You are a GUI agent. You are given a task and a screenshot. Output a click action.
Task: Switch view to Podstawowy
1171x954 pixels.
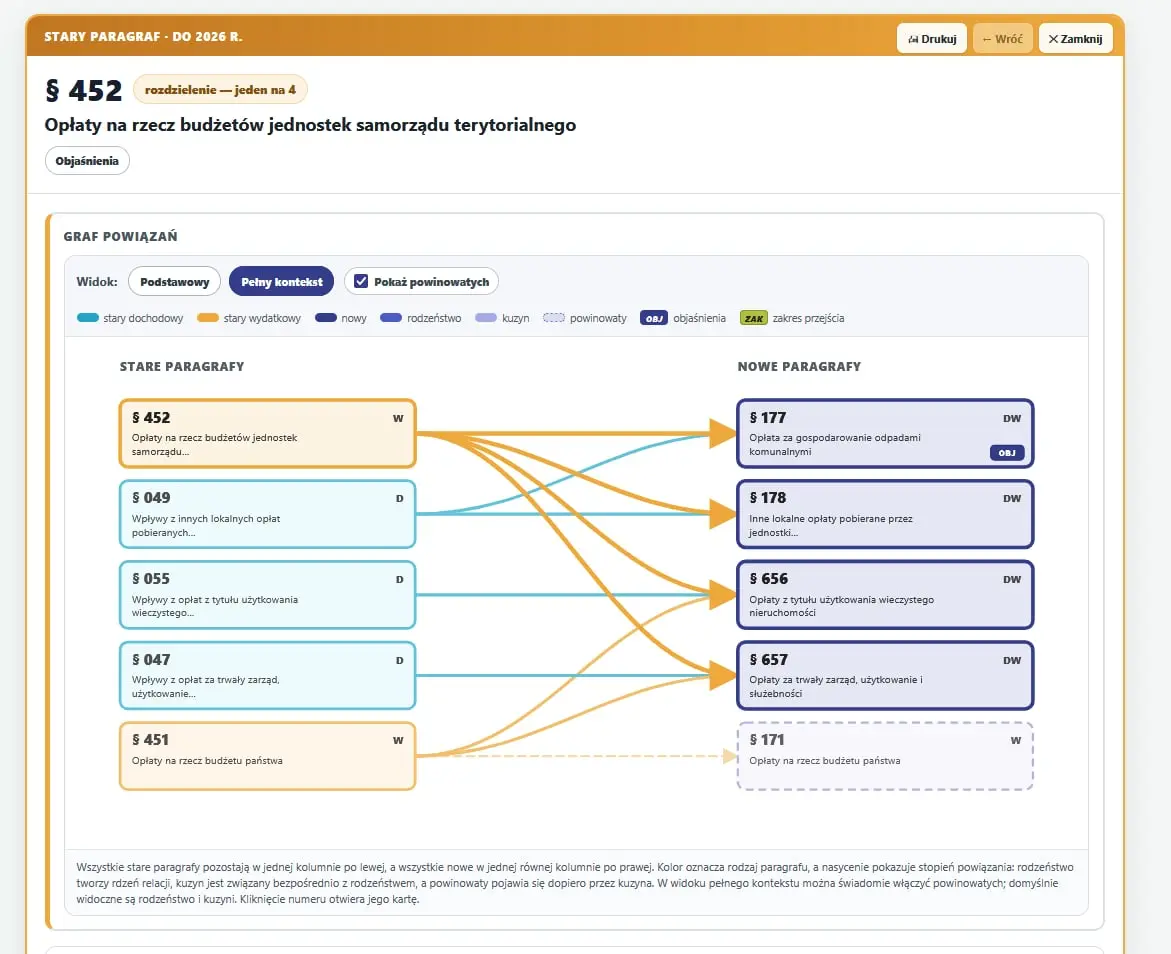click(x=175, y=282)
